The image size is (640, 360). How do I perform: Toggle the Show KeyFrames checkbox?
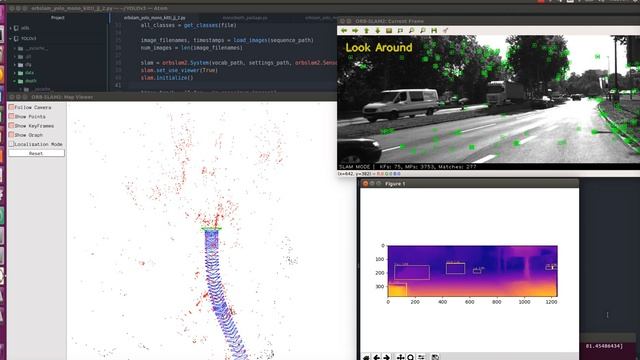tap(11, 126)
